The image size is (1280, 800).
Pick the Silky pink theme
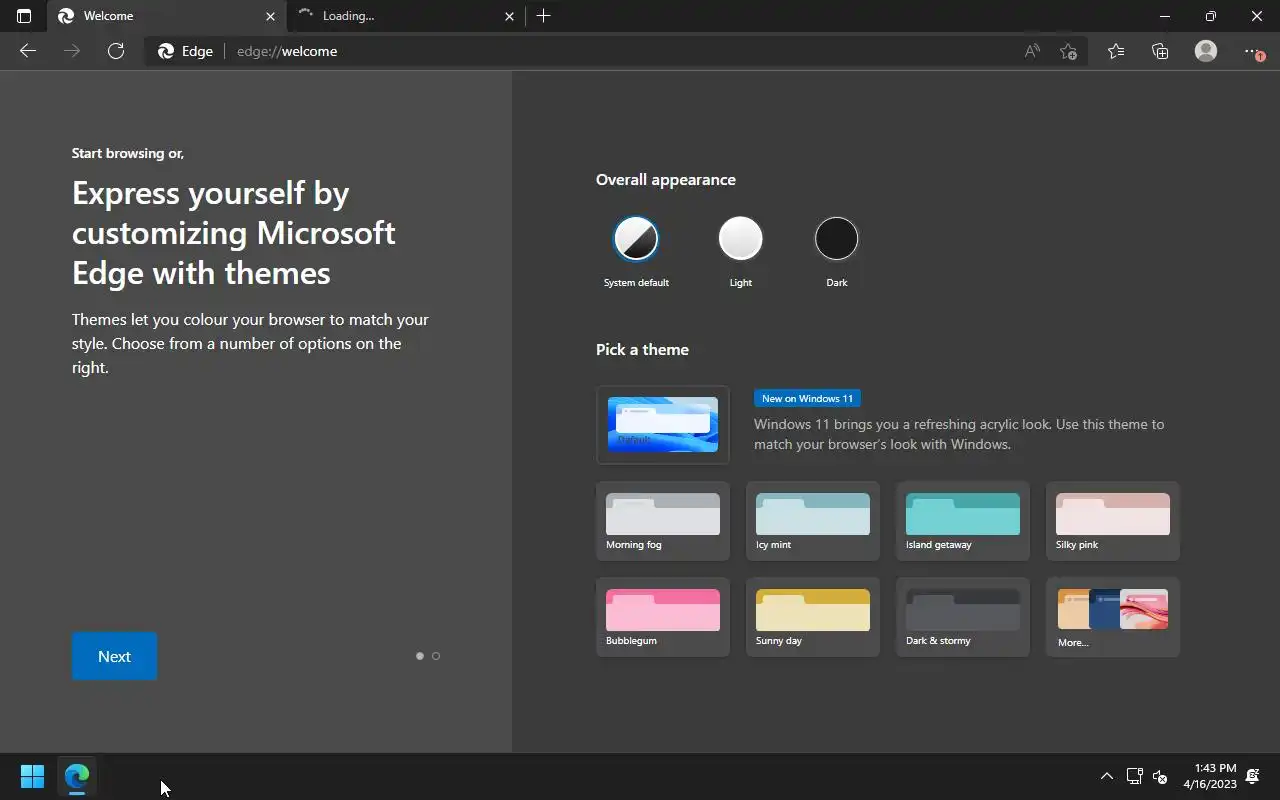pyautogui.click(x=1113, y=521)
